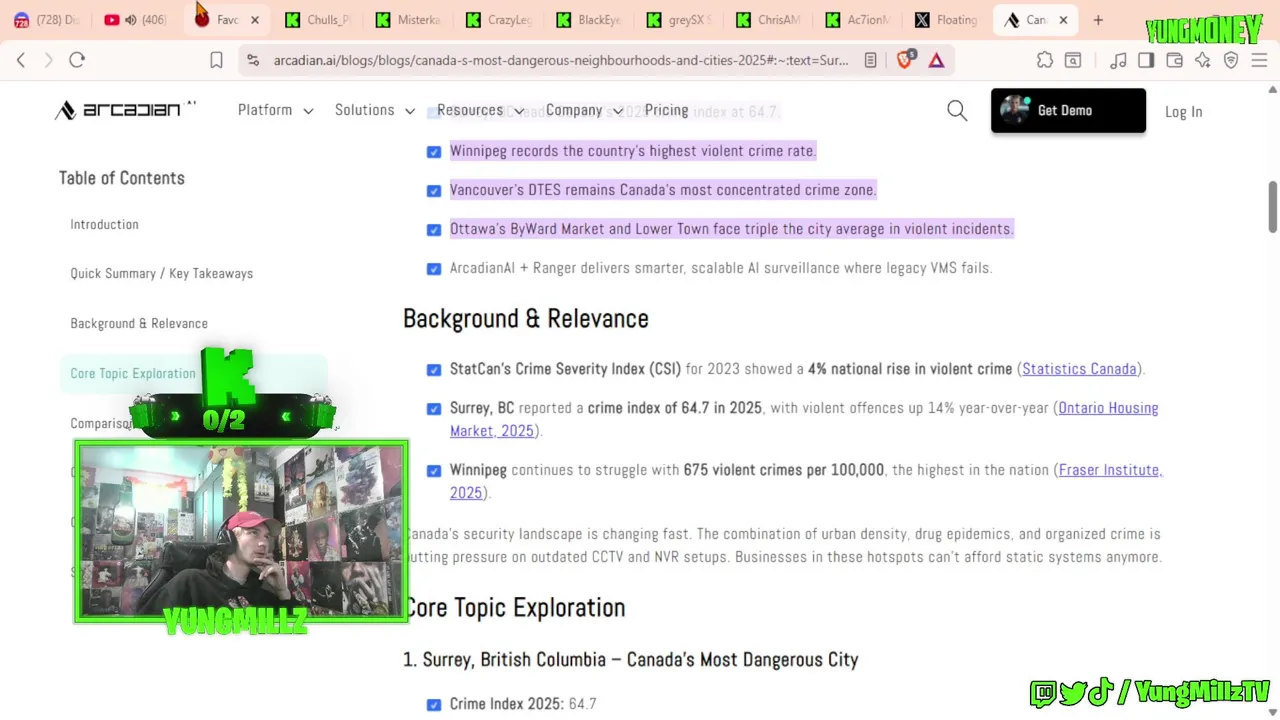Viewport: 1280px width, 720px height.
Task: Open reader mode icon in address bar
Action: click(x=870, y=60)
